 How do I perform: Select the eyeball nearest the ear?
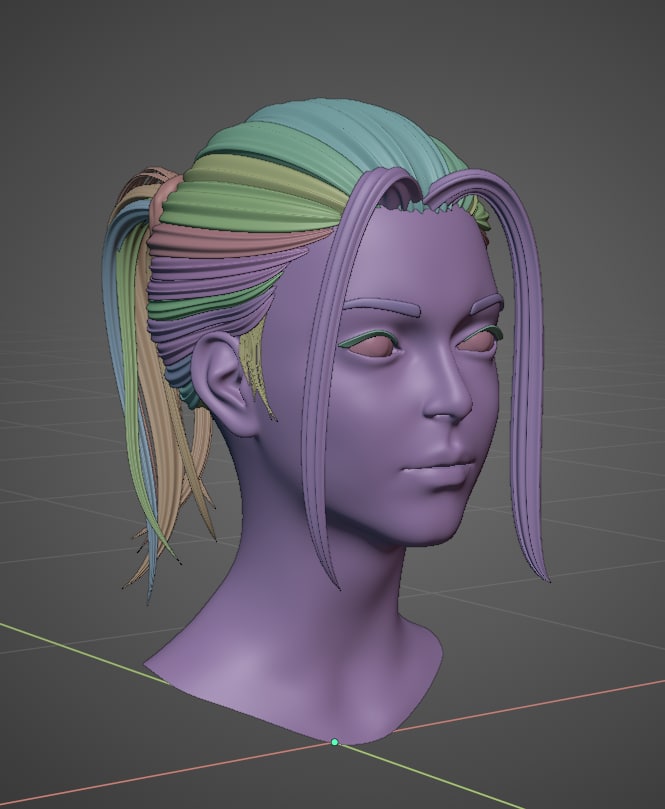click(372, 347)
